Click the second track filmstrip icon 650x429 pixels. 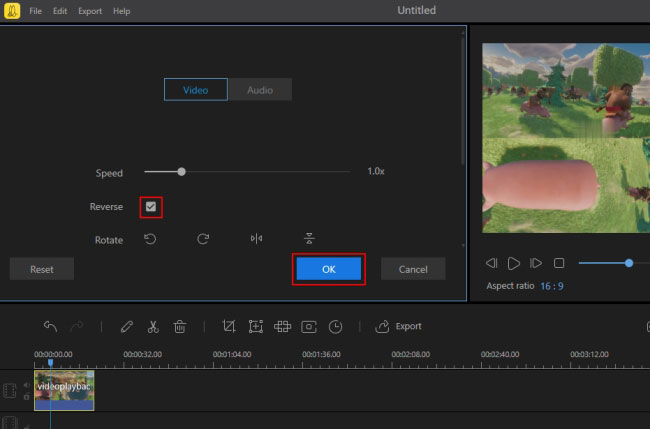pyautogui.click(x=10, y=423)
